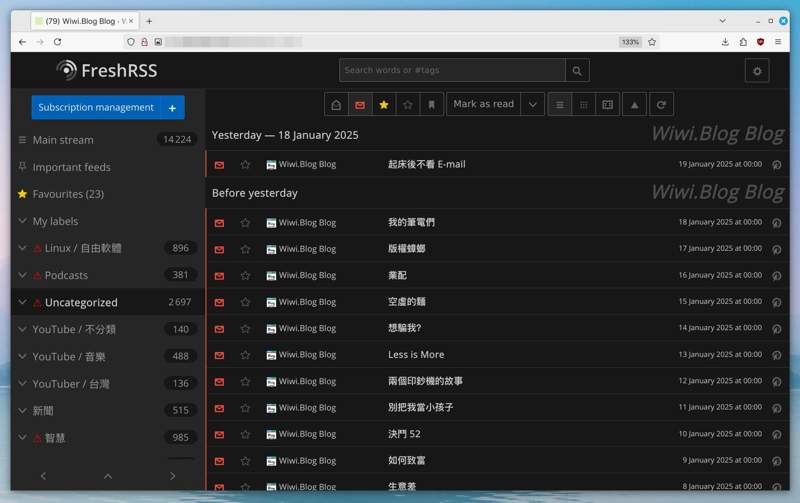
Task: Open Mark as read dropdown arrow
Action: [x=533, y=105]
